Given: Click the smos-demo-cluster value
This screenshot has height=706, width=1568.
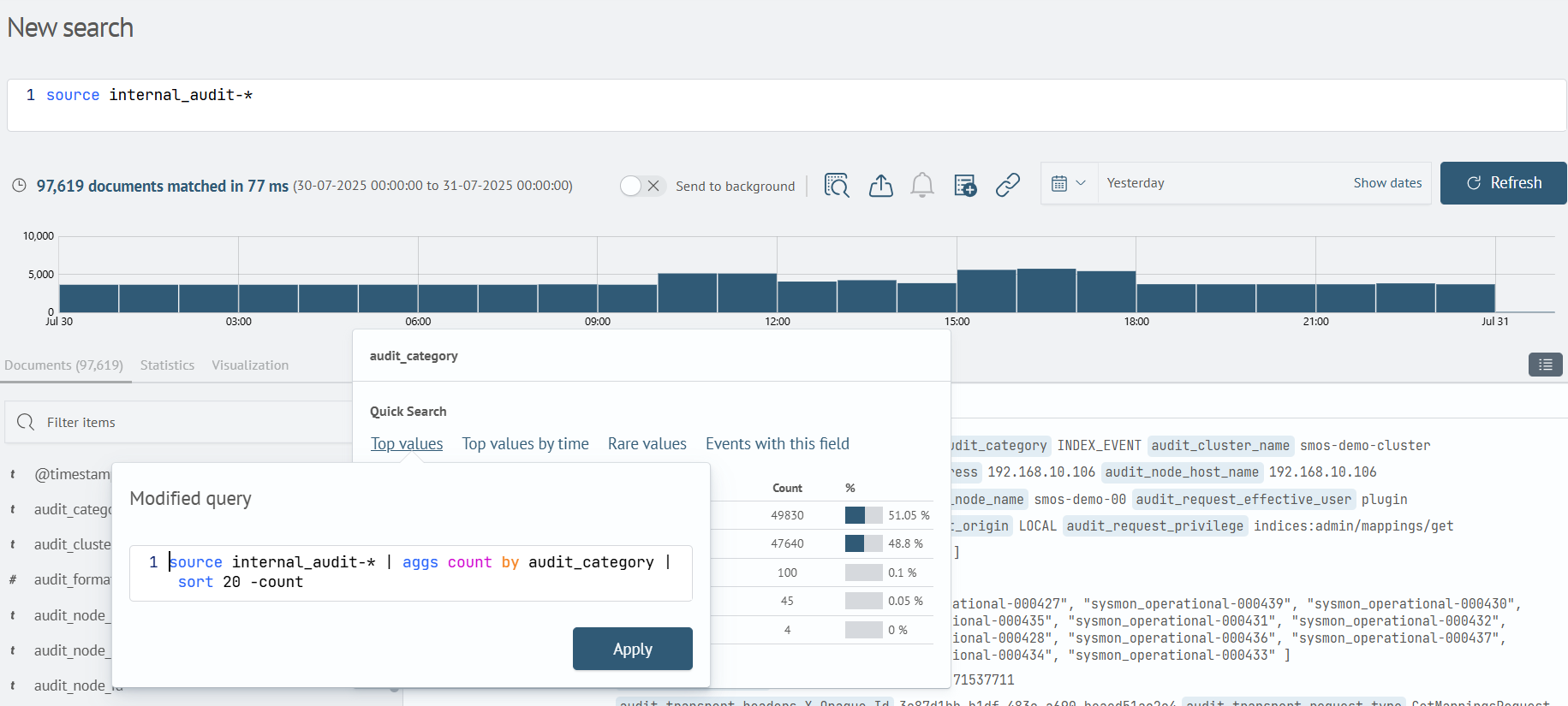Looking at the screenshot, I should 1365,445.
